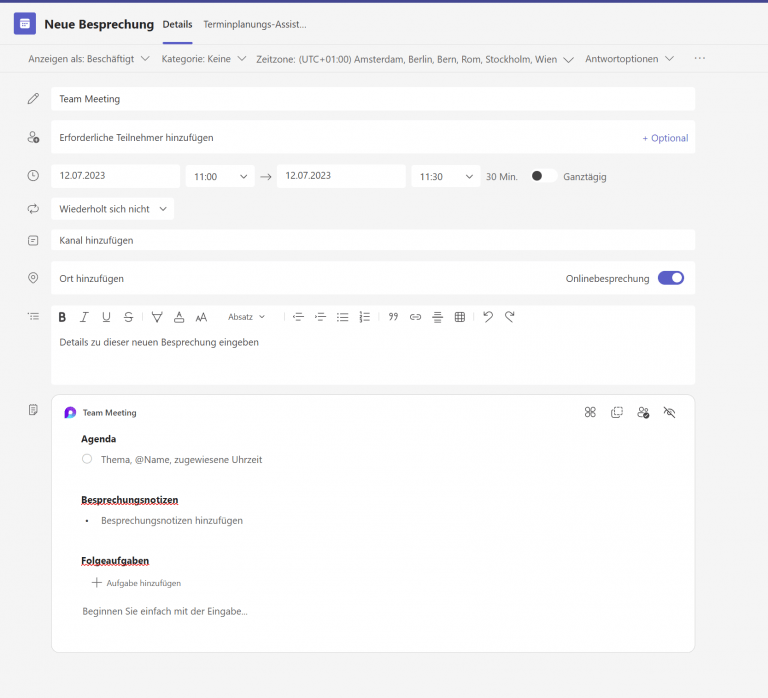Insert a quote block
This screenshot has height=698, width=768.
click(x=393, y=317)
